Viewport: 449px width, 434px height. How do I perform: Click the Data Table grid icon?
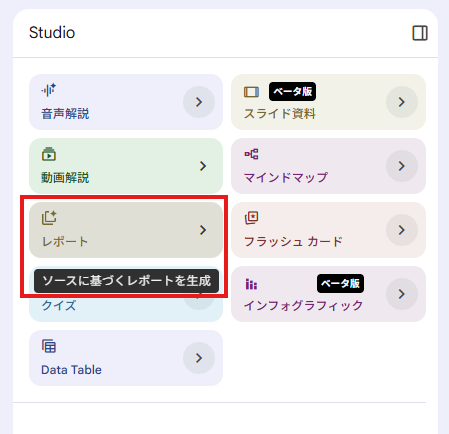click(49, 346)
